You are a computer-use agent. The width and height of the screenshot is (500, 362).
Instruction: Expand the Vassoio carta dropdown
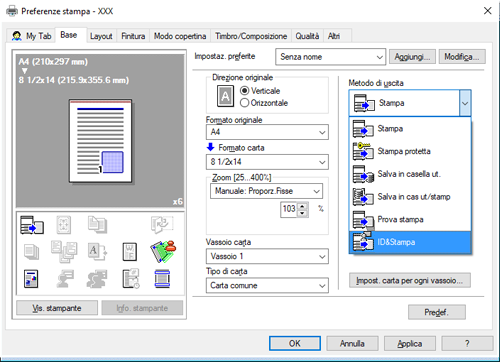(x=267, y=256)
